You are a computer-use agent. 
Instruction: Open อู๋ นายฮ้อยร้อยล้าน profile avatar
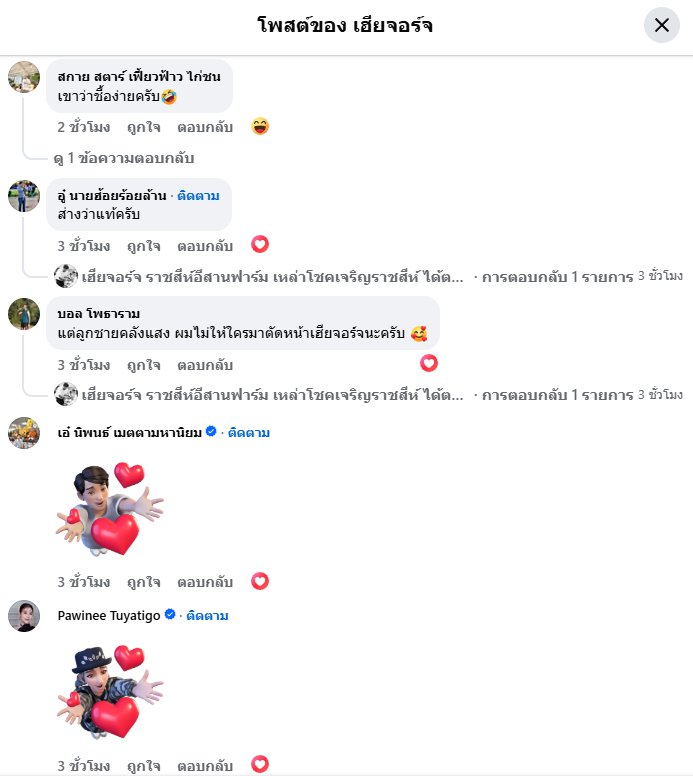[24, 196]
